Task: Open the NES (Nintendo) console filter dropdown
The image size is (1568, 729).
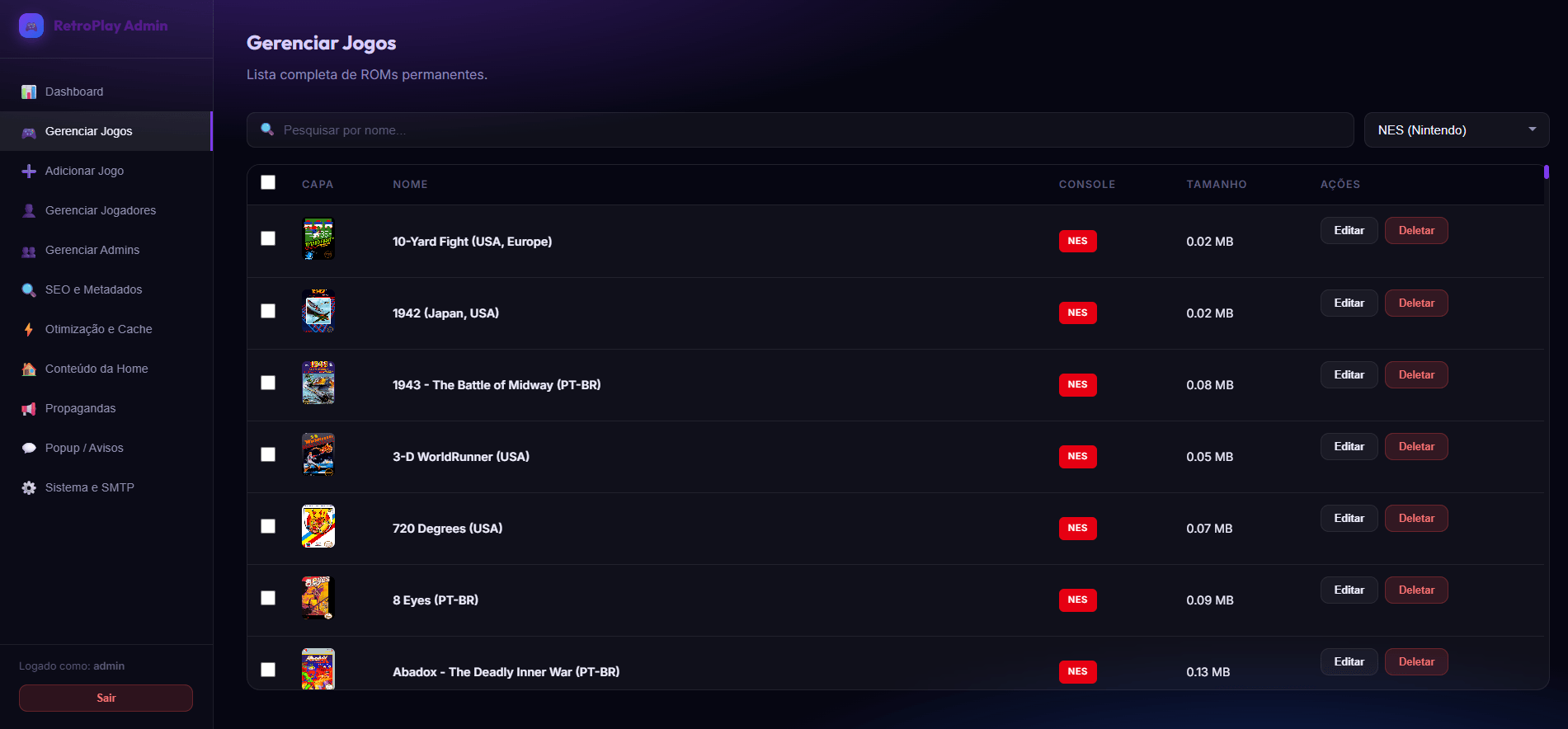Action: tap(1456, 130)
